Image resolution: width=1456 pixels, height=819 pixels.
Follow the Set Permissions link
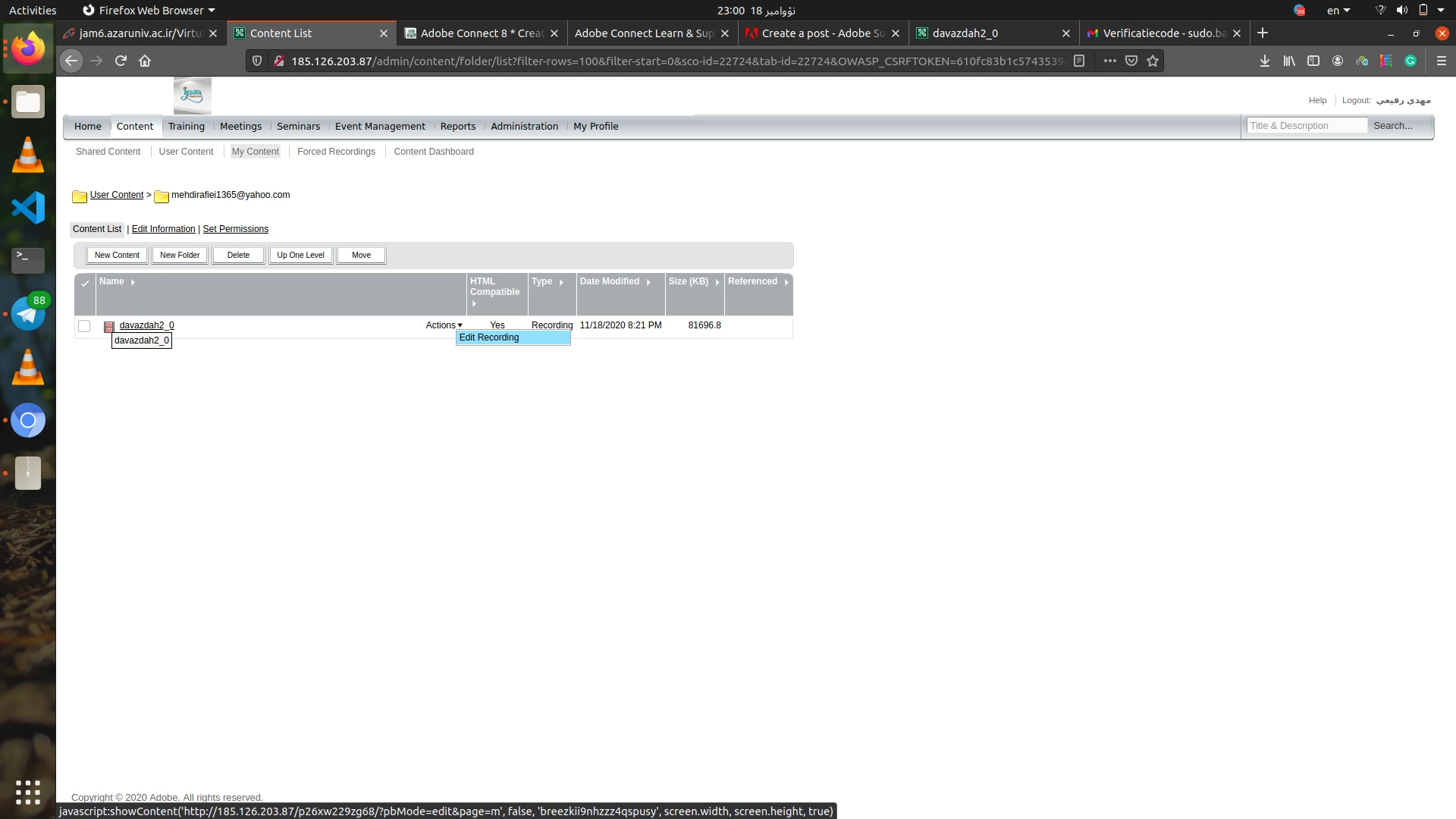pyautogui.click(x=235, y=229)
